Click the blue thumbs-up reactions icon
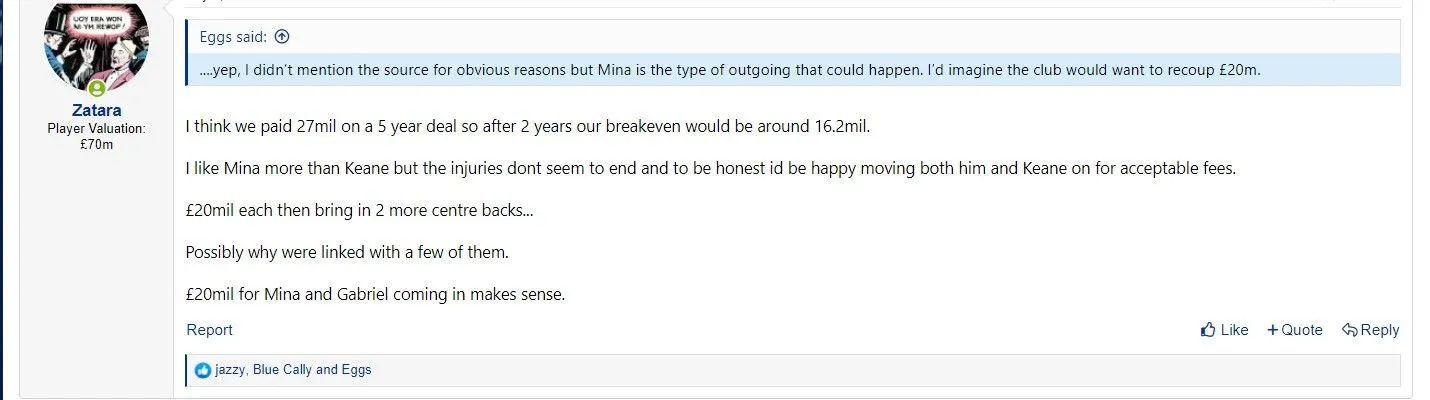Image resolution: width=1430 pixels, height=400 pixels. click(x=203, y=370)
